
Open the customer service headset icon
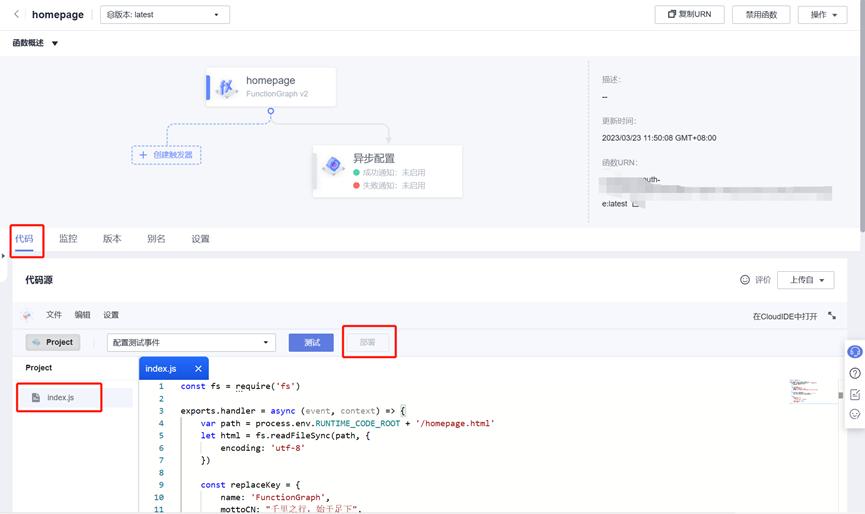[x=855, y=352]
